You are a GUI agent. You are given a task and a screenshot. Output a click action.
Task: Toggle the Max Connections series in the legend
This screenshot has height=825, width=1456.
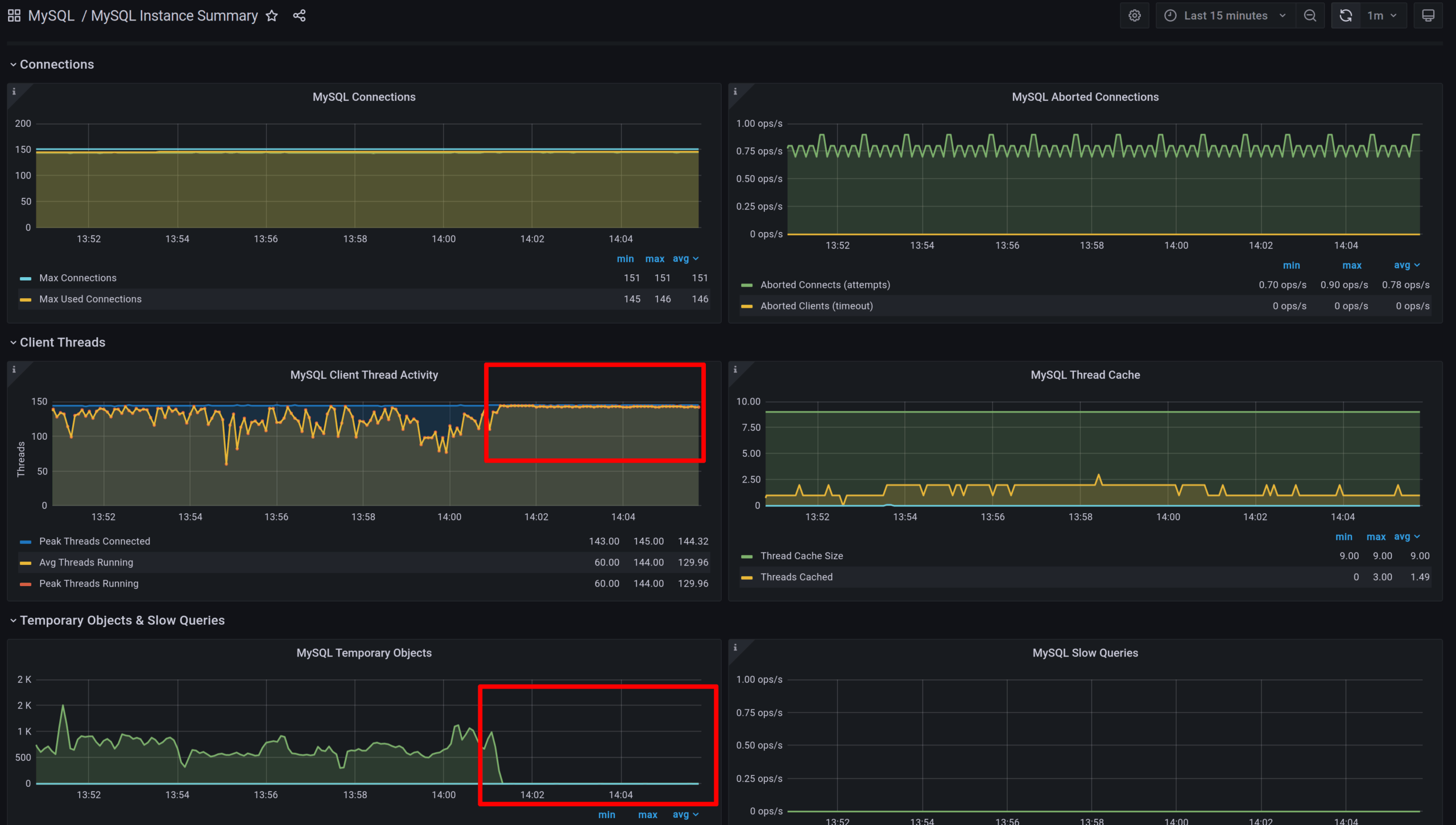(x=78, y=278)
